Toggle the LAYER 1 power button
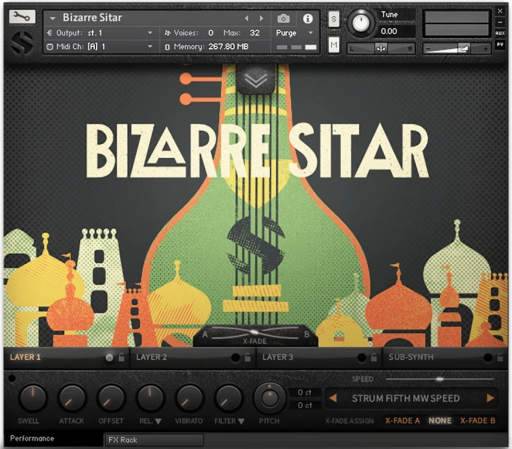The width and height of the screenshot is (512, 449). click(x=109, y=357)
